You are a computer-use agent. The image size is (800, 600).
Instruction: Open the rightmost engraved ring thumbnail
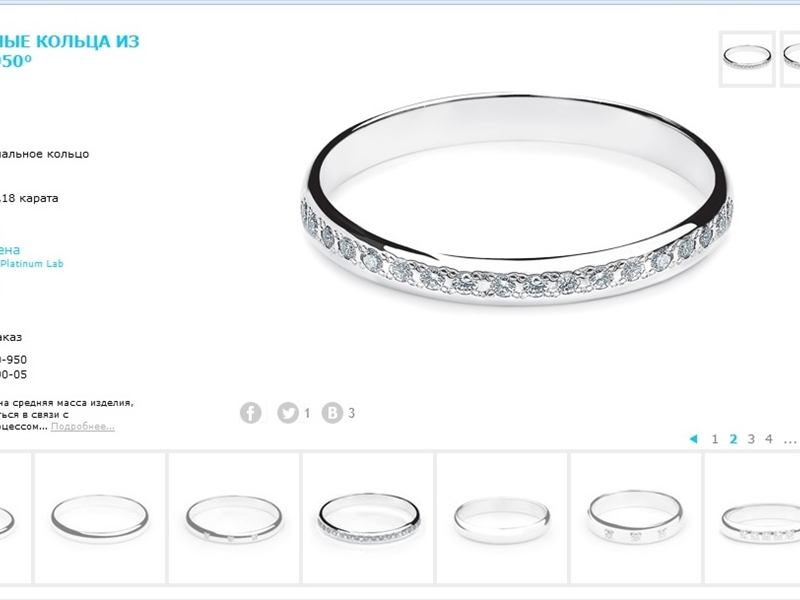[753, 518]
